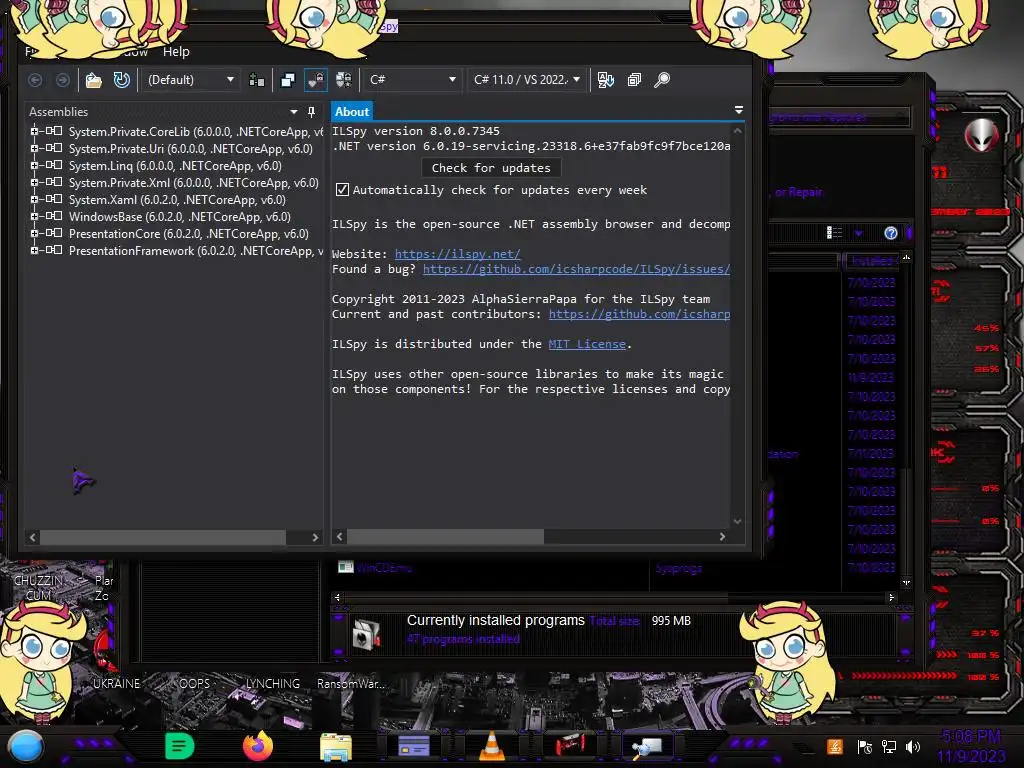Click right arrow of Assemblies horizontal scrollbar

pos(315,537)
